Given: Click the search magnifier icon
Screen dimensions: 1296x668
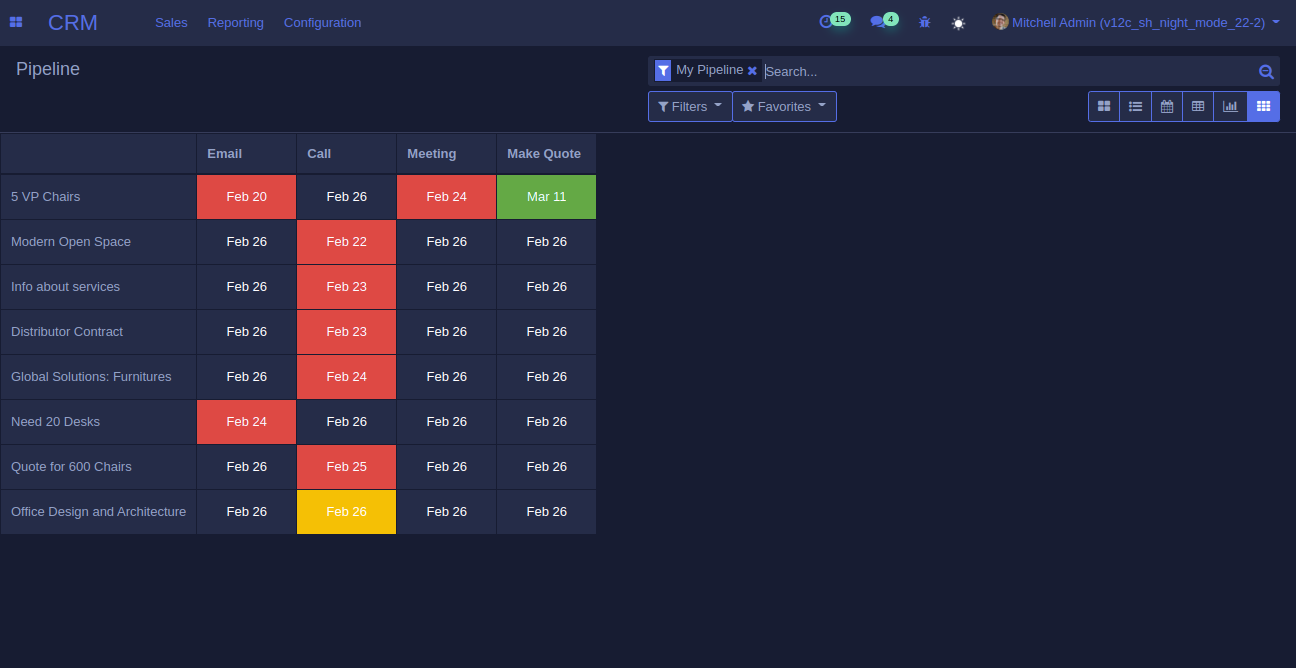Looking at the screenshot, I should (x=1266, y=71).
